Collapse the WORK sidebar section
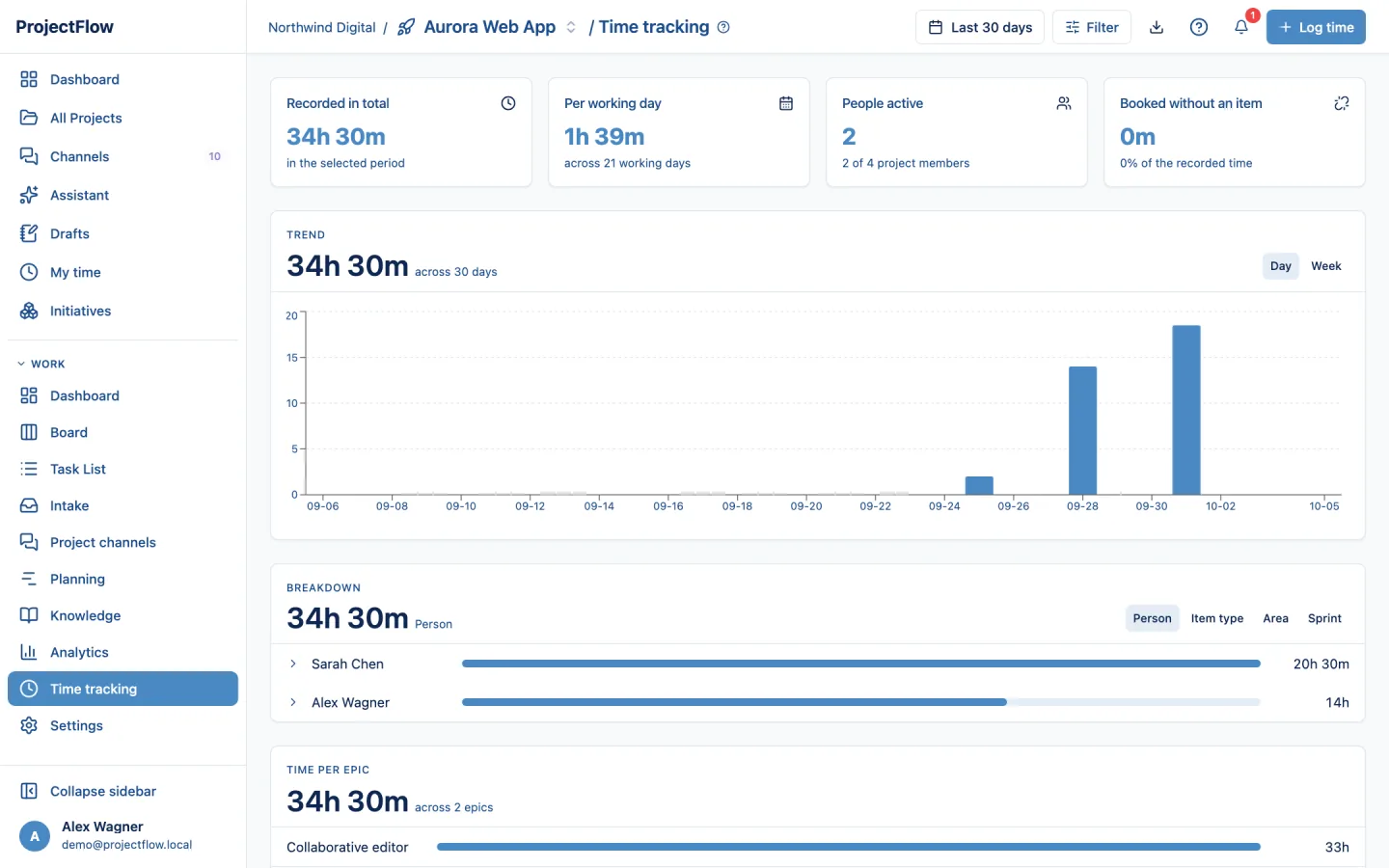Screen dimensions: 1389x868 pos(41,364)
